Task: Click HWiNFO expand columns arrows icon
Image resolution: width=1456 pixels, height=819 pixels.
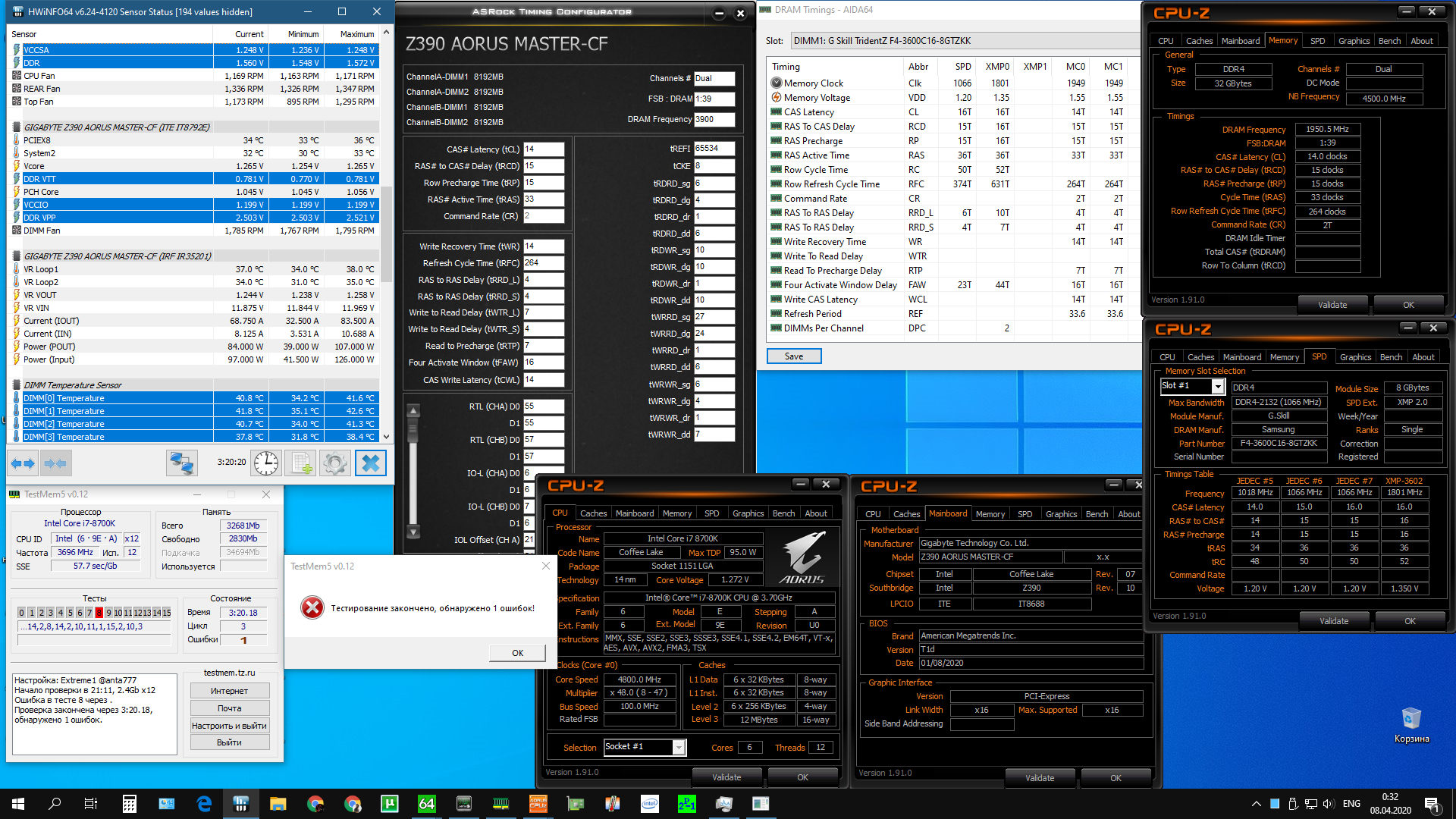Action: 23,463
